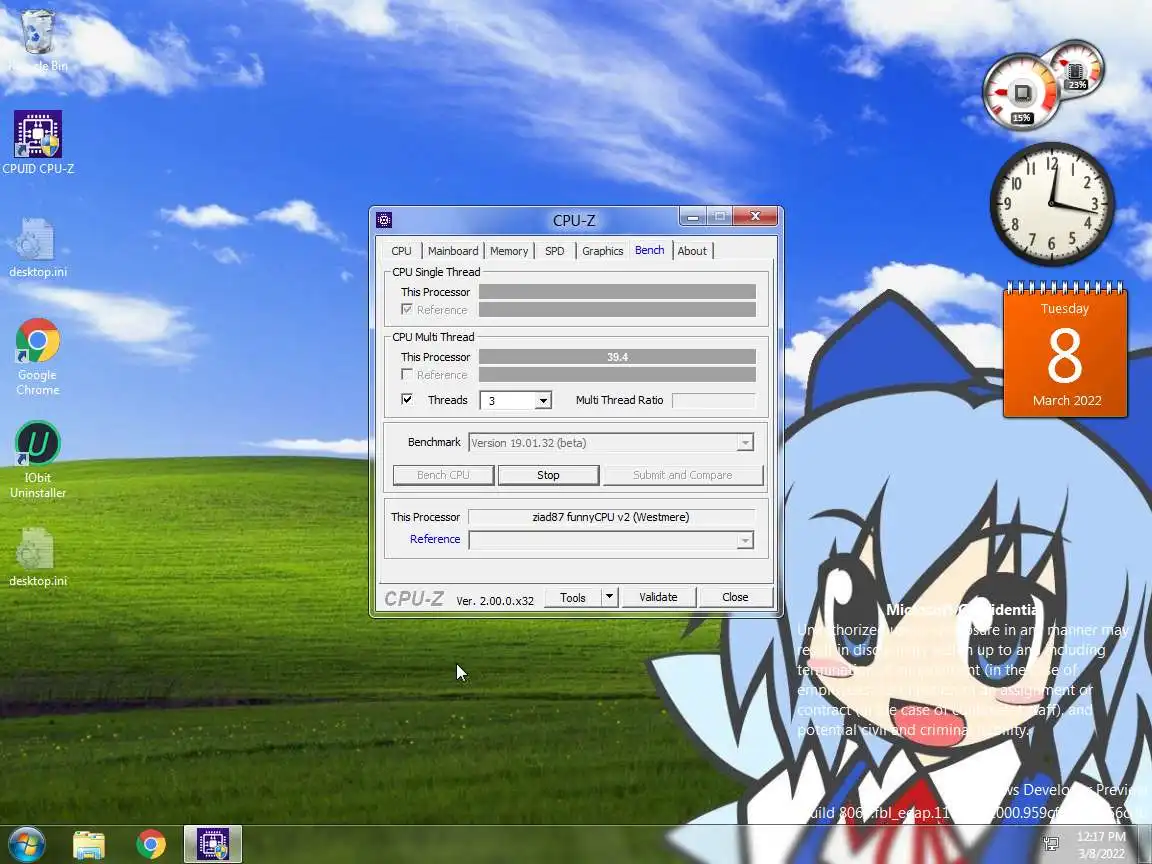Image resolution: width=1152 pixels, height=864 pixels.
Task: Click the calendar gadget showing March 8
Action: point(1065,350)
